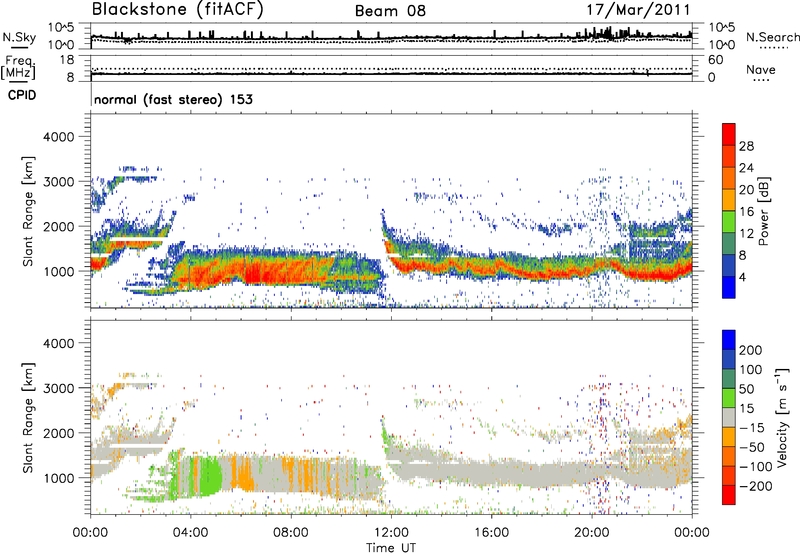
Task: Click the 'Blackstone (fitACF)' title text
Action: click(x=178, y=9)
